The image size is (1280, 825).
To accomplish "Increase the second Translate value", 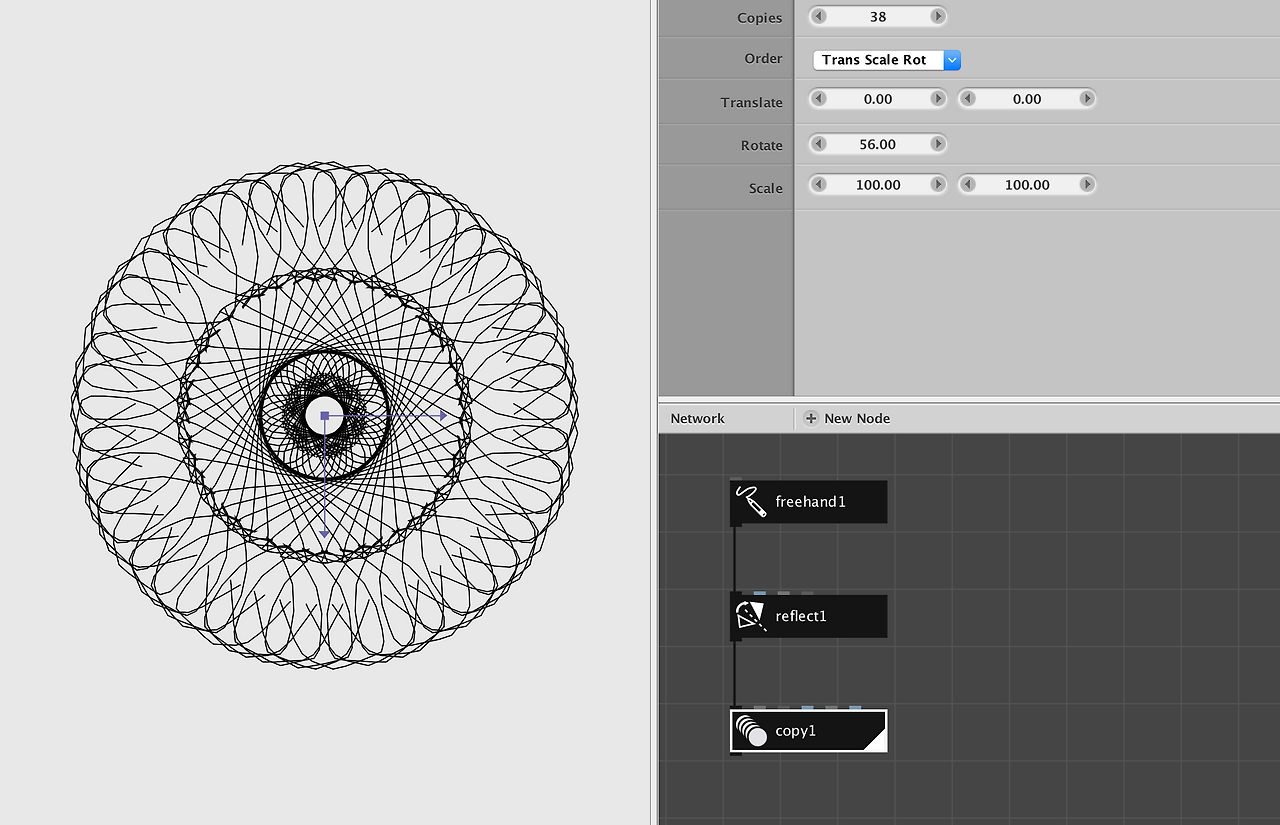I will pyautogui.click(x=1086, y=98).
